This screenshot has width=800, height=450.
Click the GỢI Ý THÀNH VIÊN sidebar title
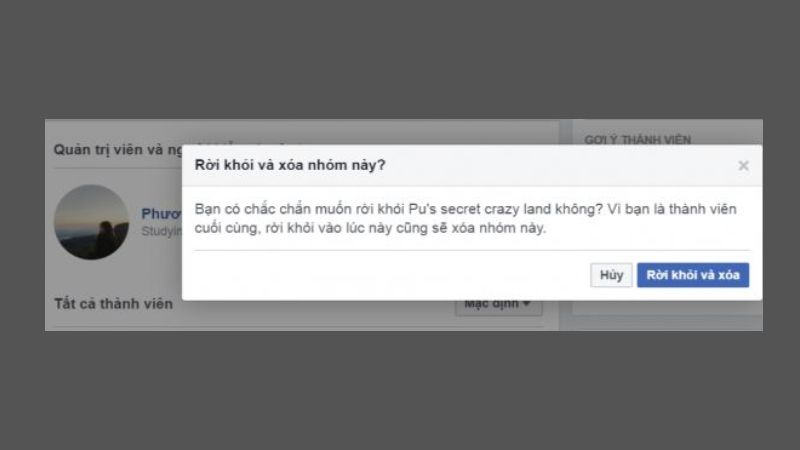(x=637, y=139)
